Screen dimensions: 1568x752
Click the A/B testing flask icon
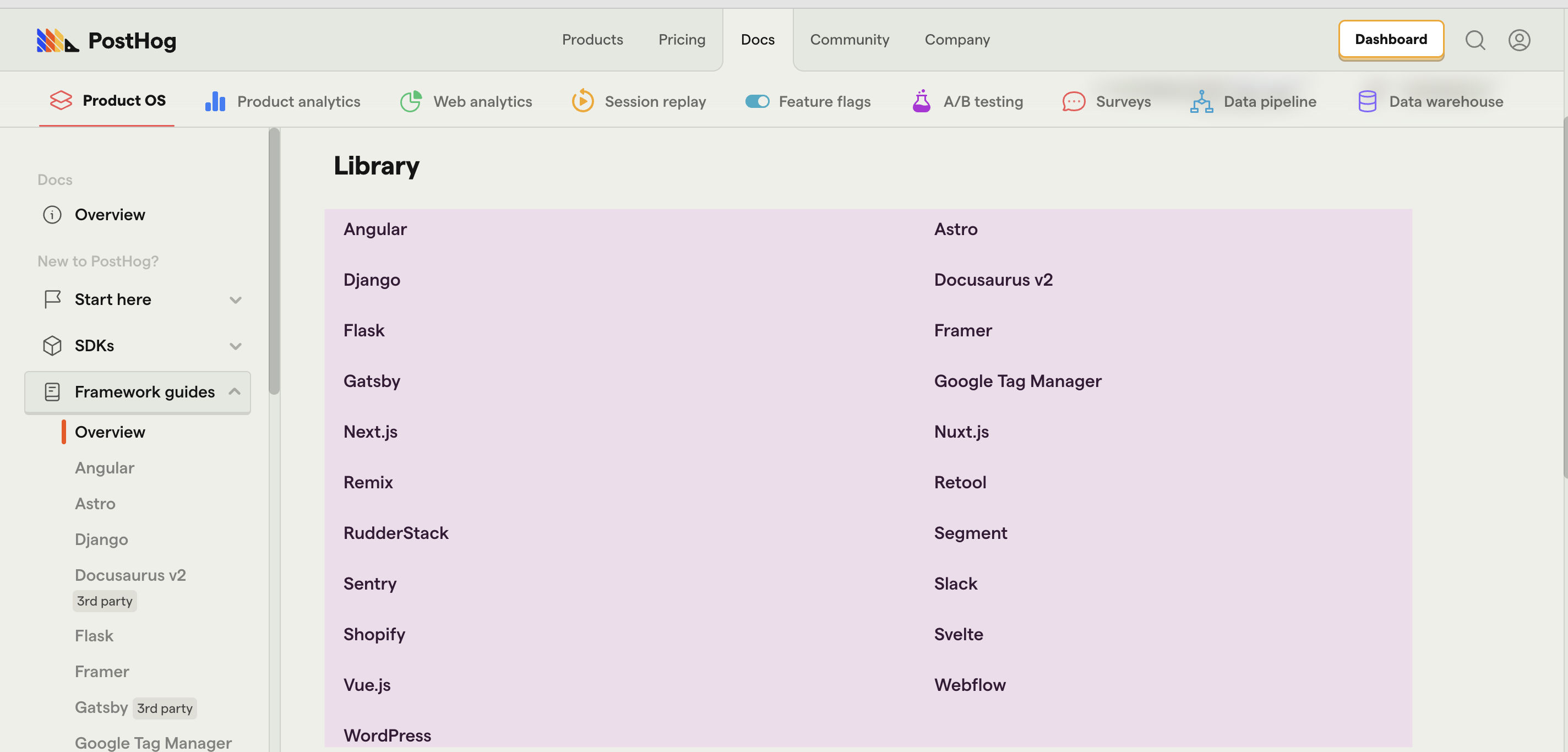tap(921, 101)
